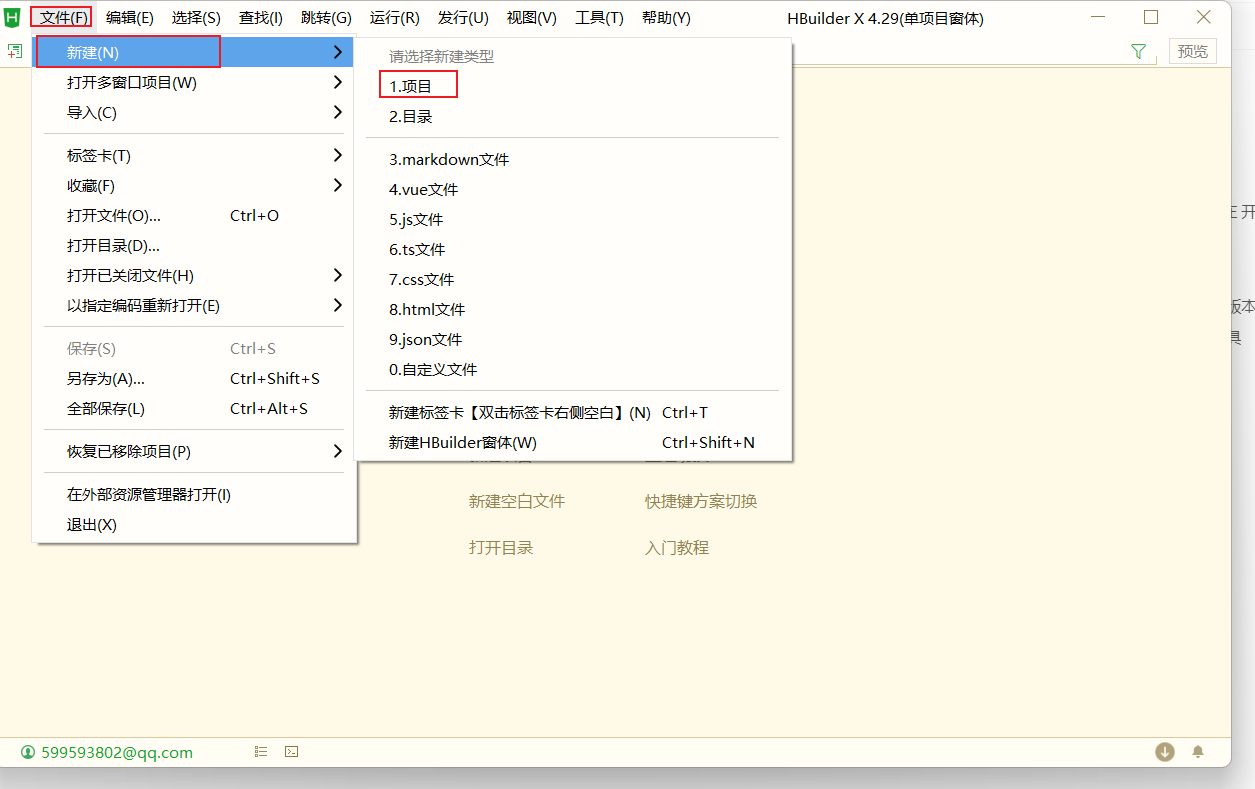The image size is (1255, 789).
Task: Choose 打开目录(D)... from the File menu
Action: click(x=195, y=245)
